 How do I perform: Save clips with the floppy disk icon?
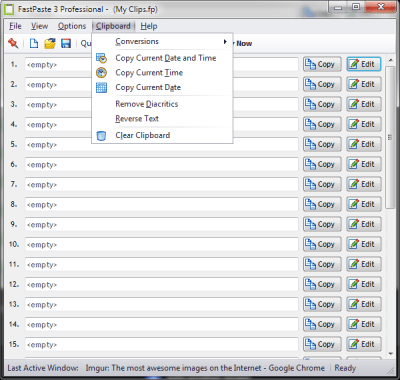[x=66, y=43]
